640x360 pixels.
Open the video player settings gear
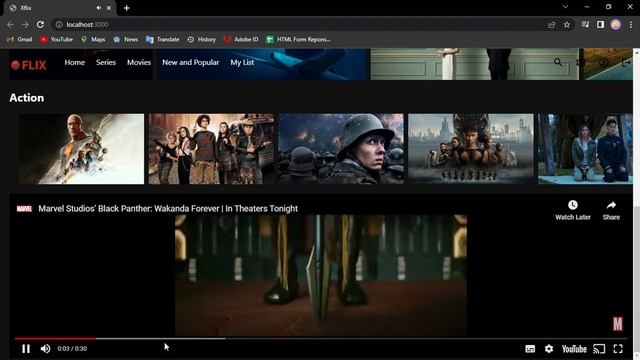[x=549, y=349]
